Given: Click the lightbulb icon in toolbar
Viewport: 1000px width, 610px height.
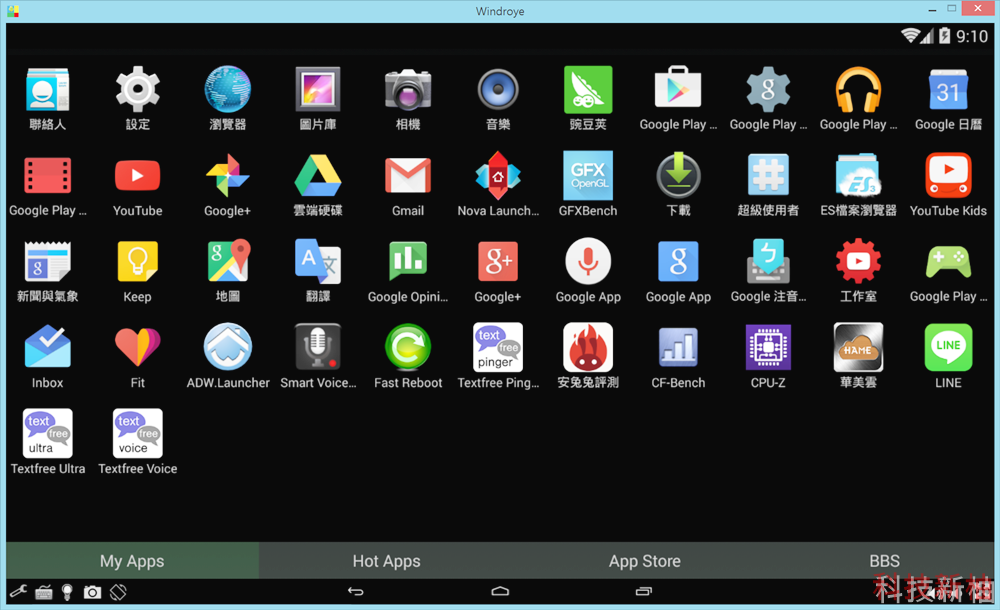Looking at the screenshot, I should click(67, 592).
